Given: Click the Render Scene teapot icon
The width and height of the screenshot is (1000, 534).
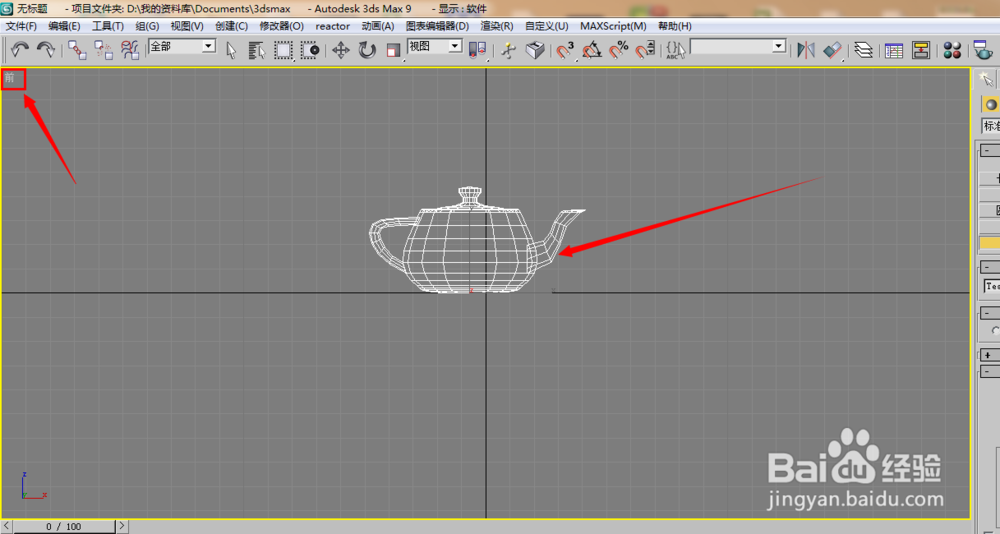Looking at the screenshot, I should 983,50.
